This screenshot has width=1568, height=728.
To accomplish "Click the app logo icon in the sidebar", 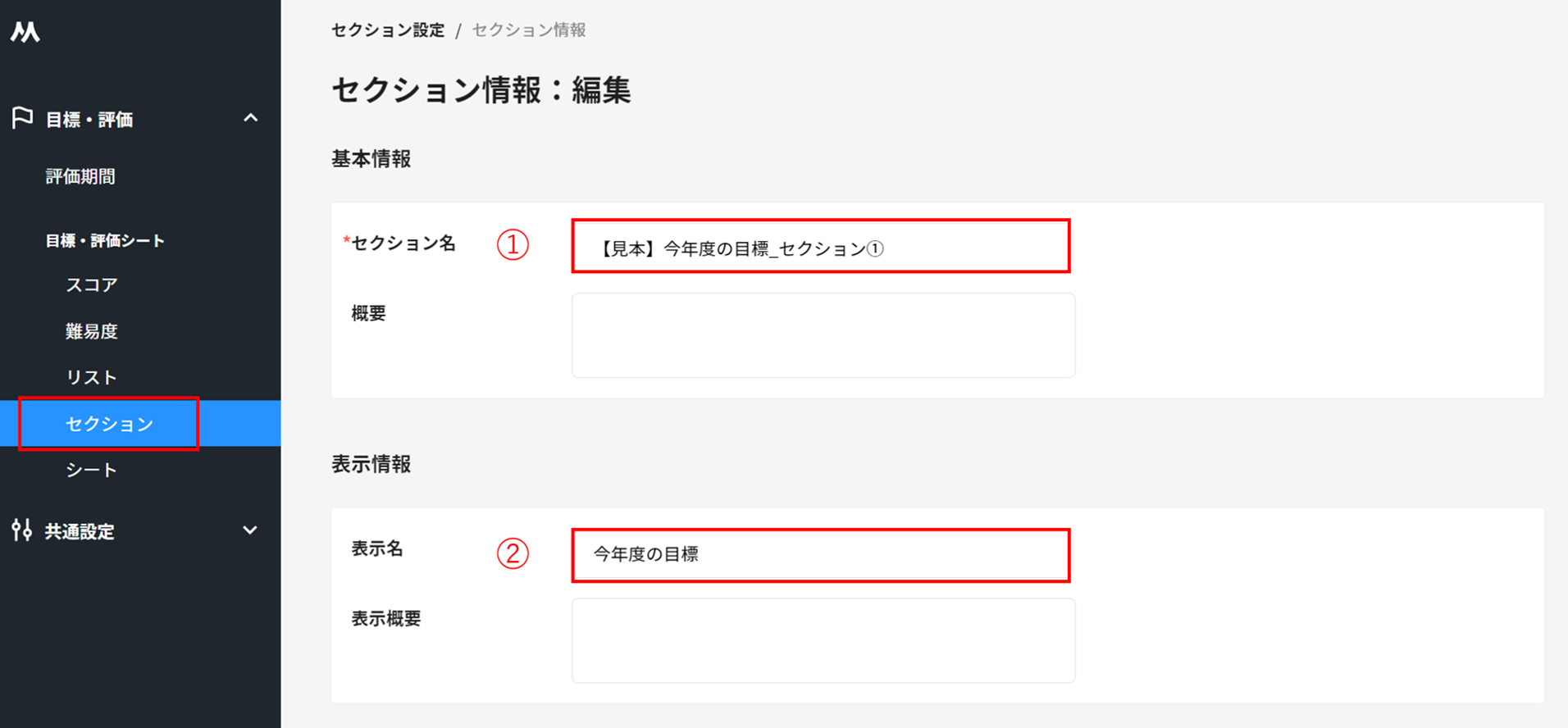I will click(x=25, y=32).
